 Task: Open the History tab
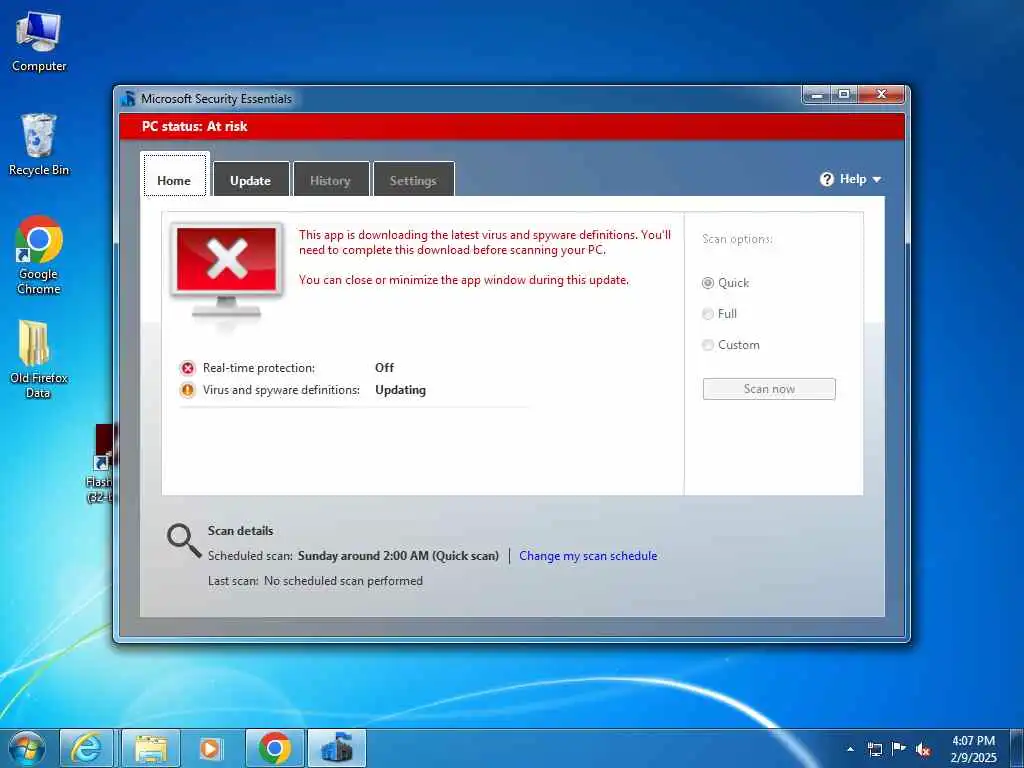pos(330,179)
